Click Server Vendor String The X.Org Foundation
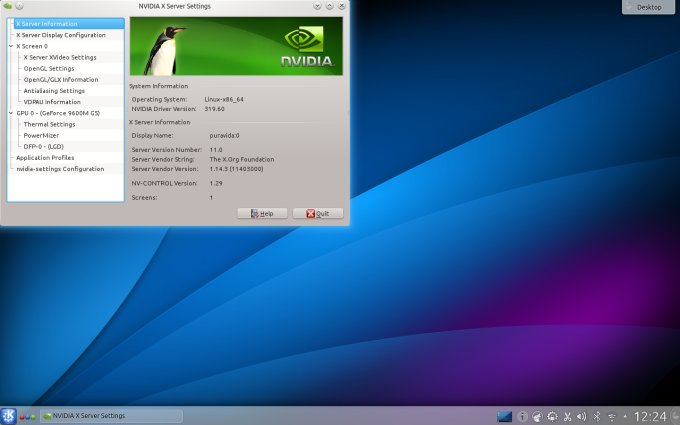This screenshot has width=680, height=425. [242, 159]
